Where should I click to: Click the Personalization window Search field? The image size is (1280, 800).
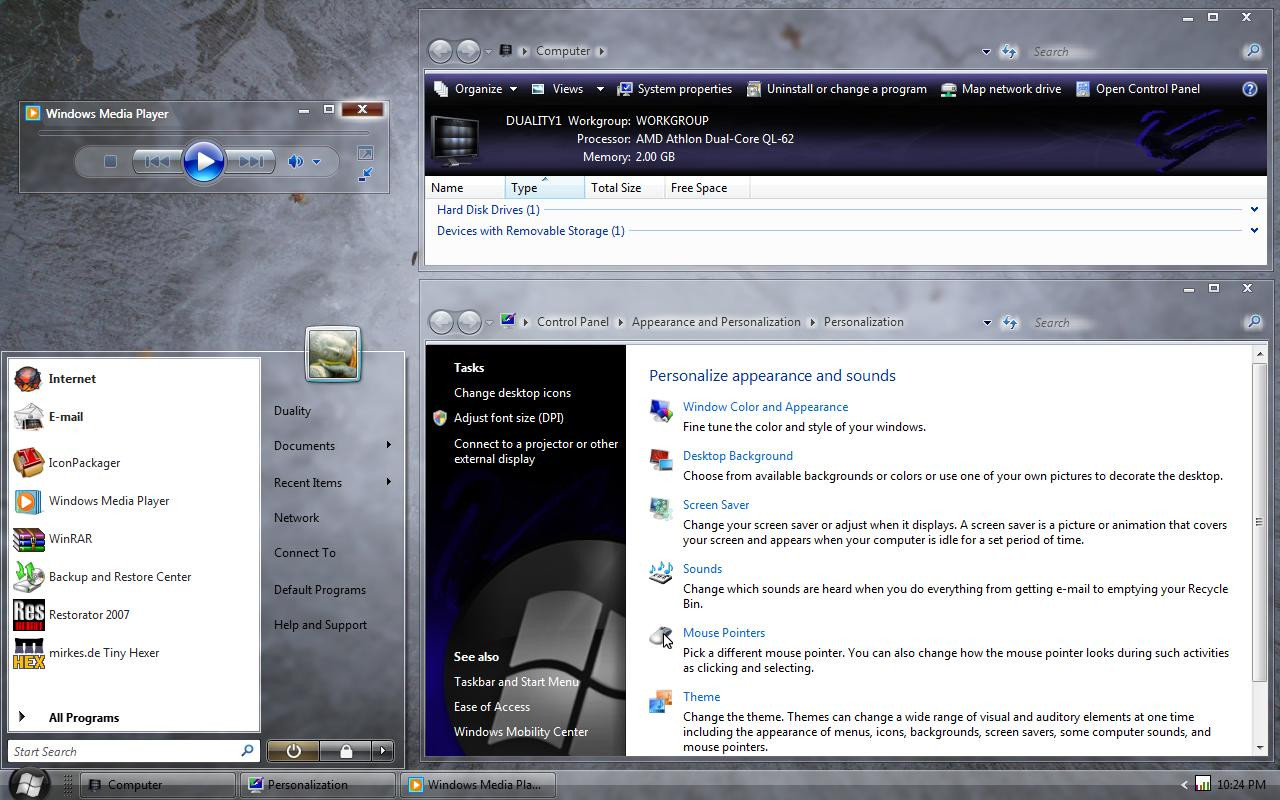click(x=1131, y=322)
